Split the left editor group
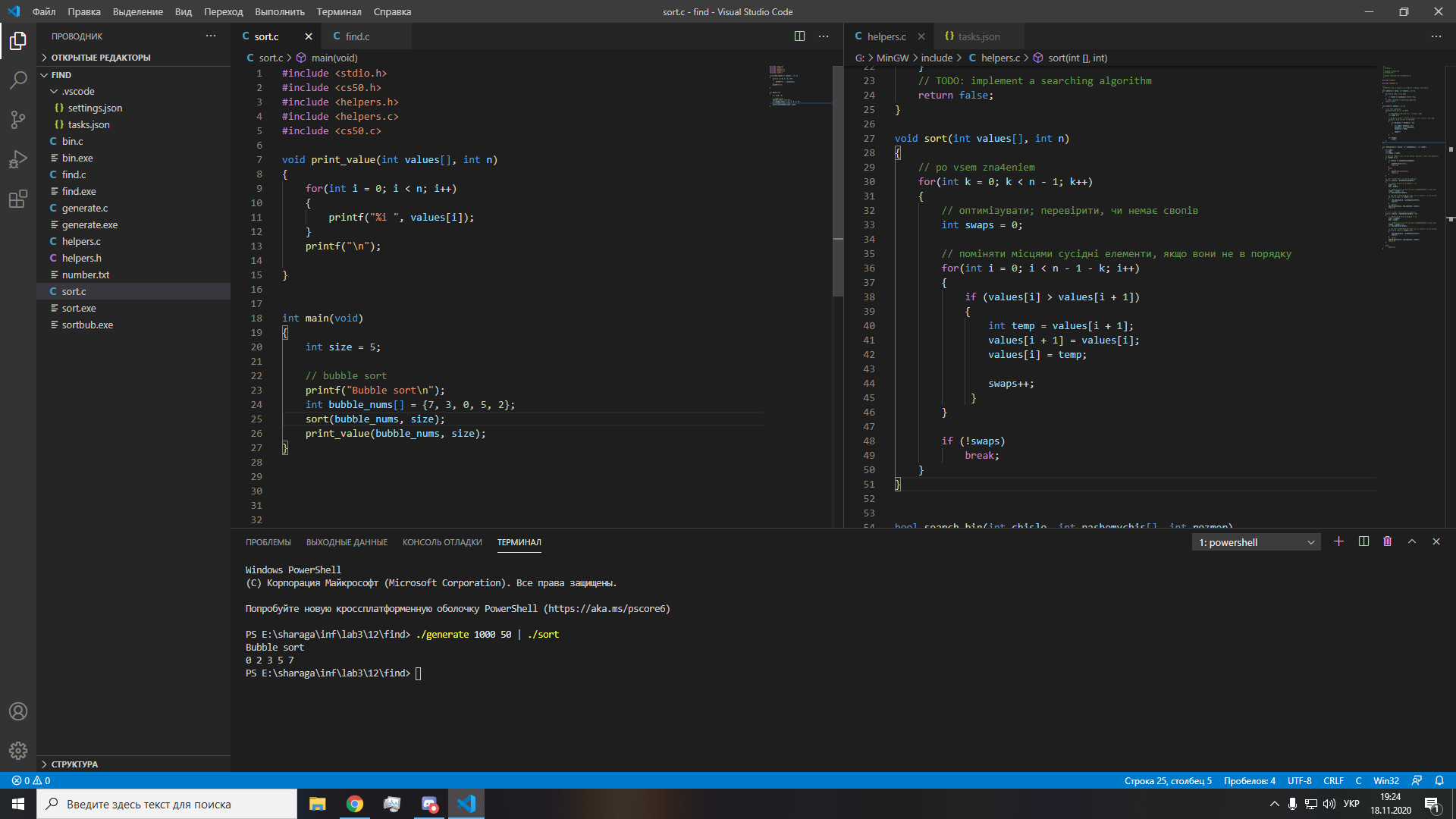1456x819 pixels. (799, 36)
